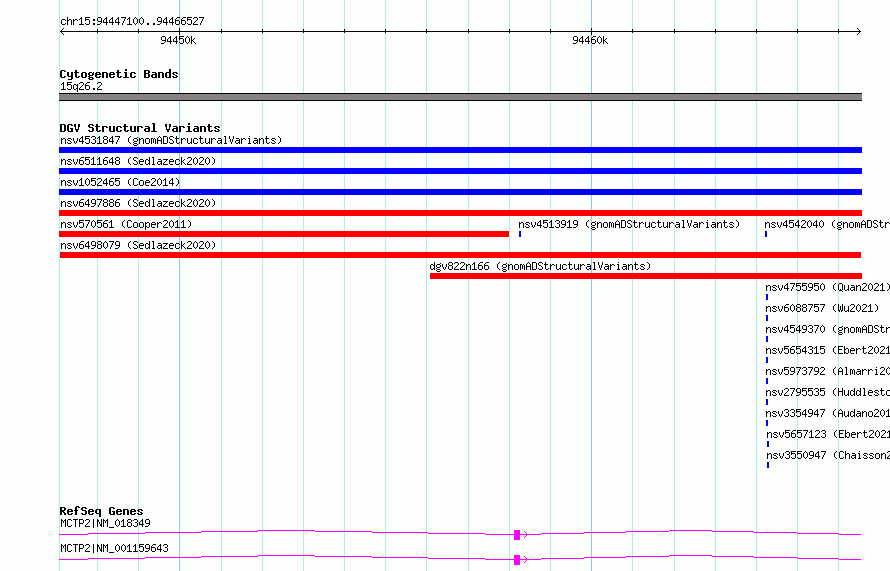Image resolution: width=890 pixels, height=571 pixels.
Task: Open nsv2795535 (Huddleston) variant label
Action: pyautogui.click(x=828, y=392)
